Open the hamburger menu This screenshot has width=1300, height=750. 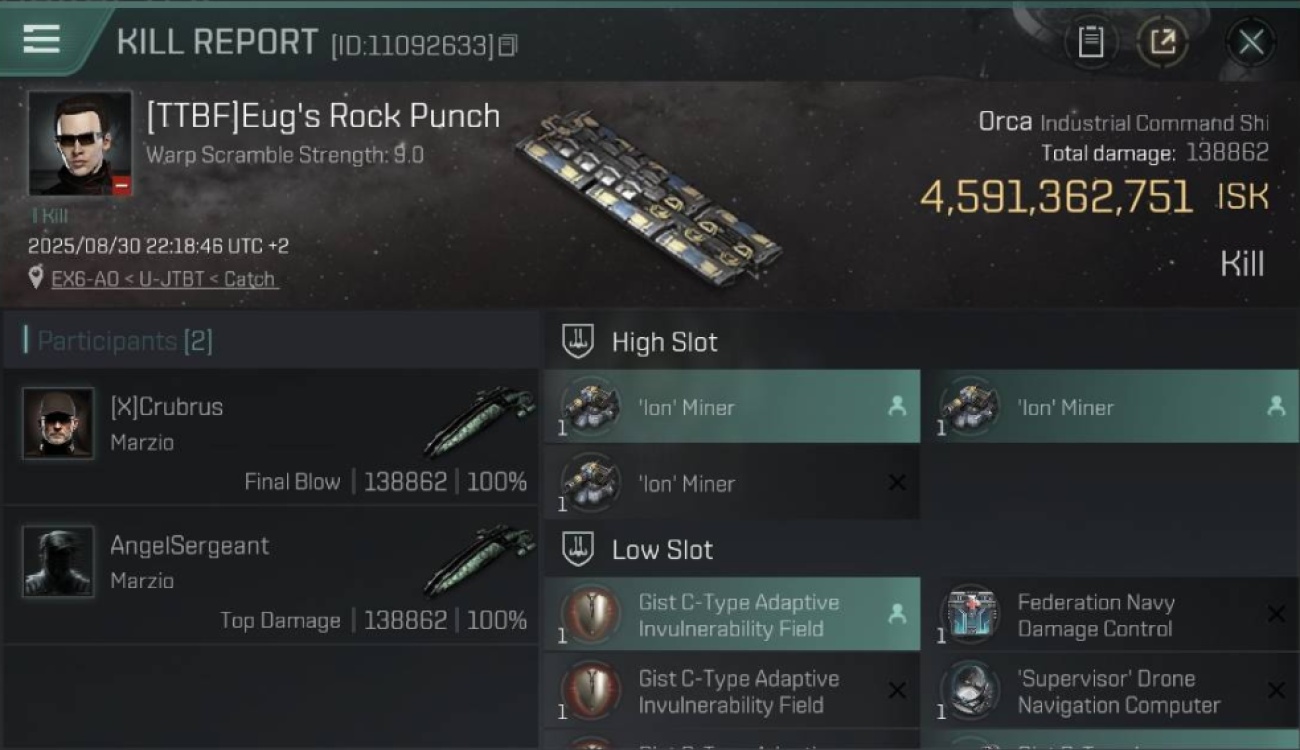pyautogui.click(x=41, y=39)
